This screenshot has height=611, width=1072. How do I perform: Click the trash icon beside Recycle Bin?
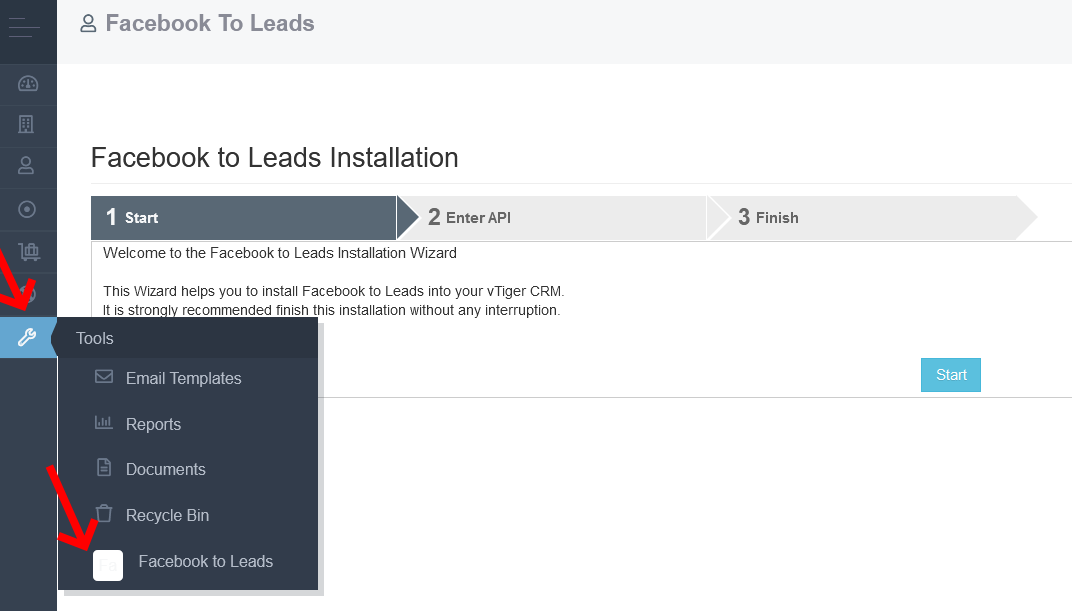point(104,513)
